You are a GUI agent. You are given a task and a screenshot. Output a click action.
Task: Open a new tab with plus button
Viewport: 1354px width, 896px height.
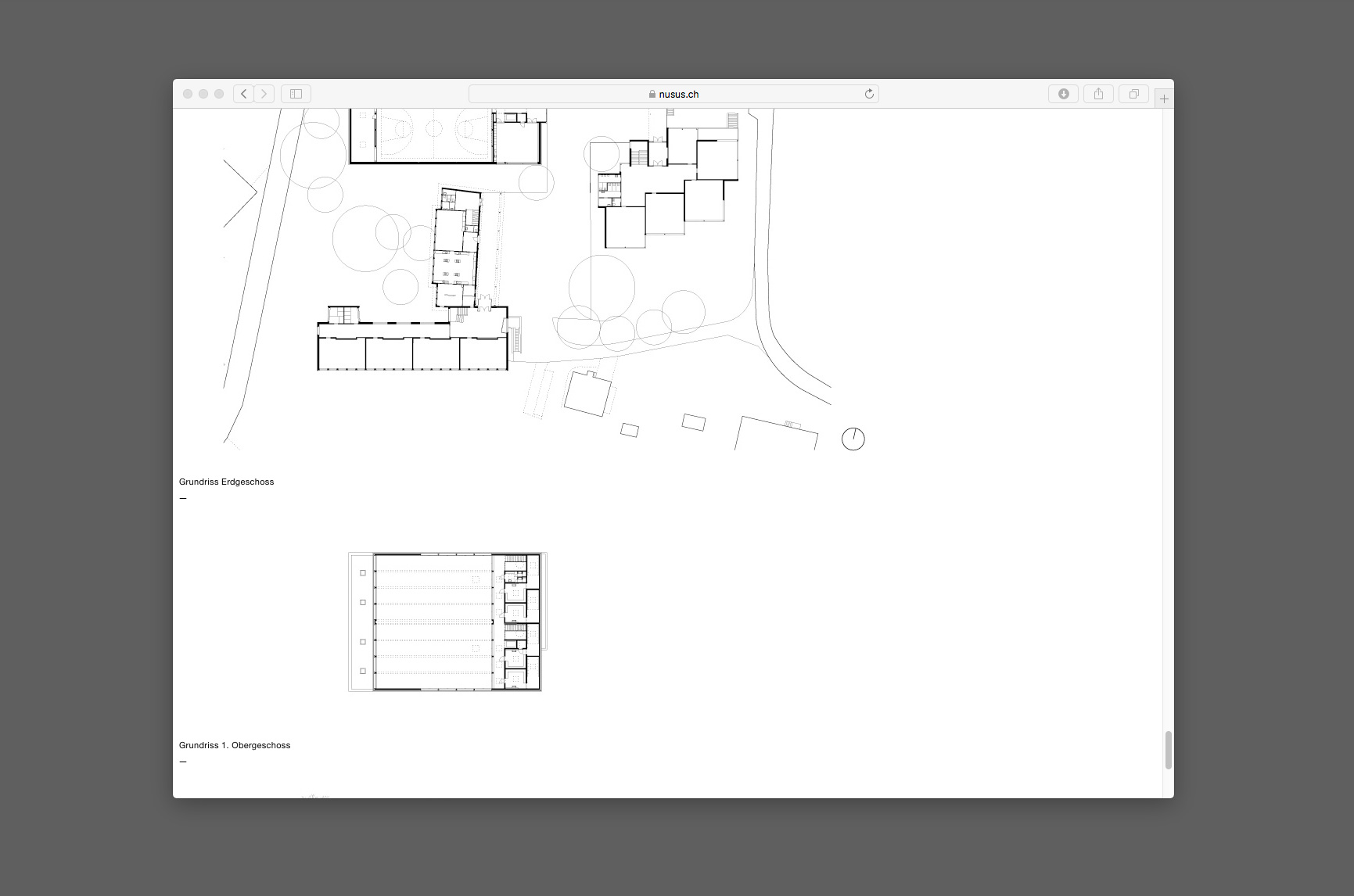pos(1164,99)
